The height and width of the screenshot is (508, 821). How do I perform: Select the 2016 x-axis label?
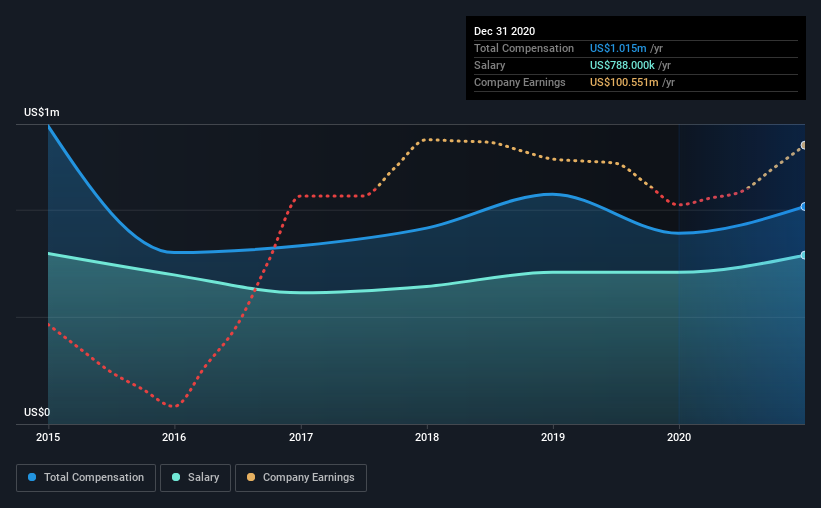174,437
